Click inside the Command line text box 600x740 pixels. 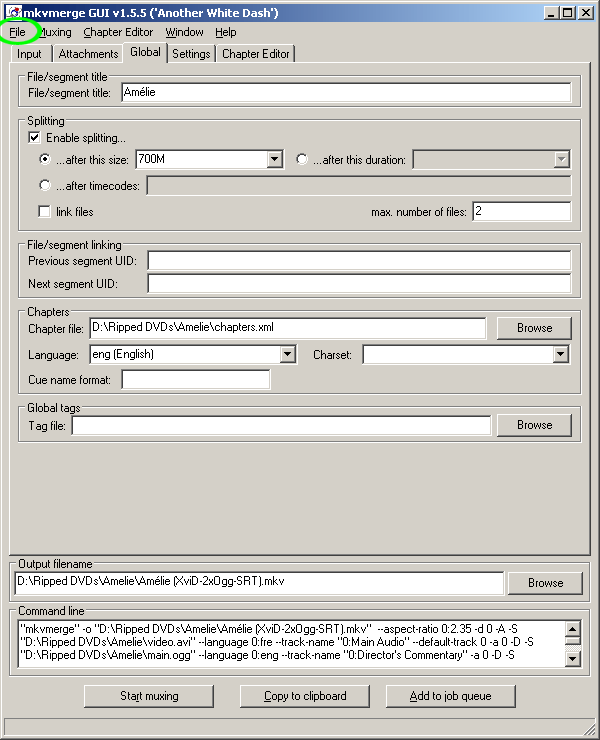coord(291,642)
